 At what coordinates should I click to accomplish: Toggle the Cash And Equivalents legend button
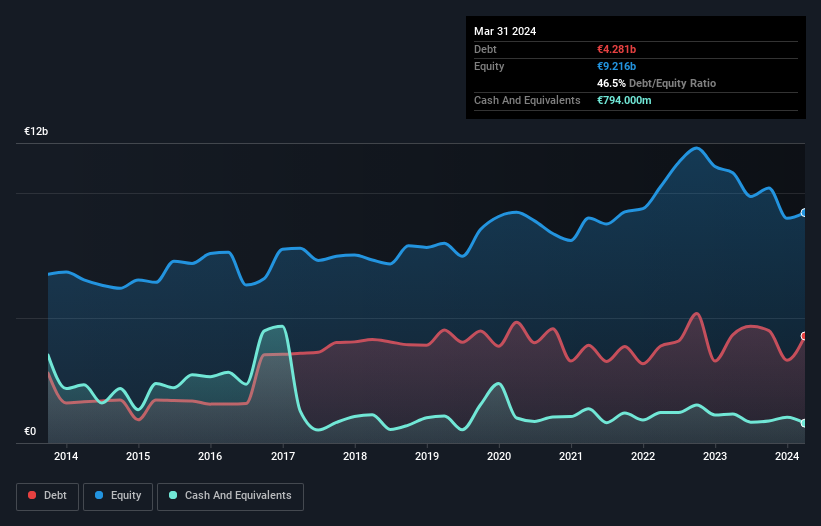pyautogui.click(x=230, y=496)
